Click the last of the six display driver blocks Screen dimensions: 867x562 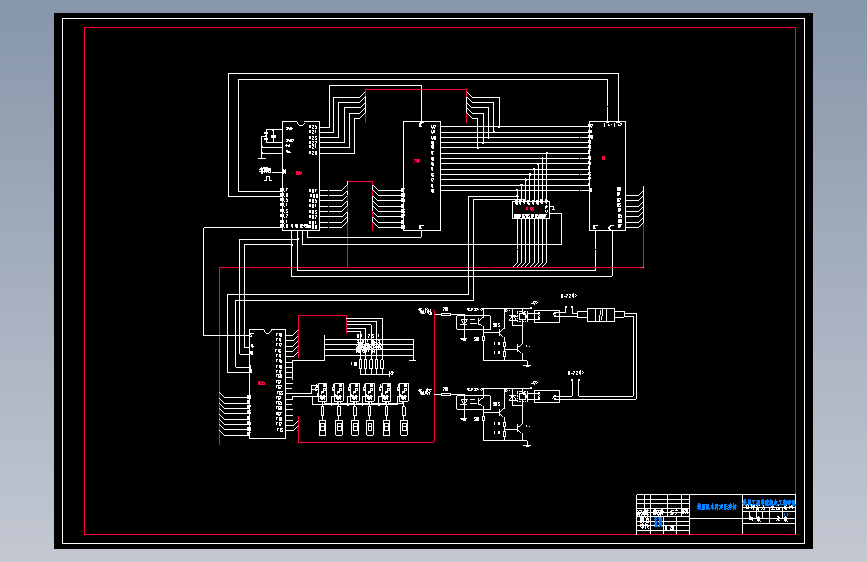[x=403, y=392]
